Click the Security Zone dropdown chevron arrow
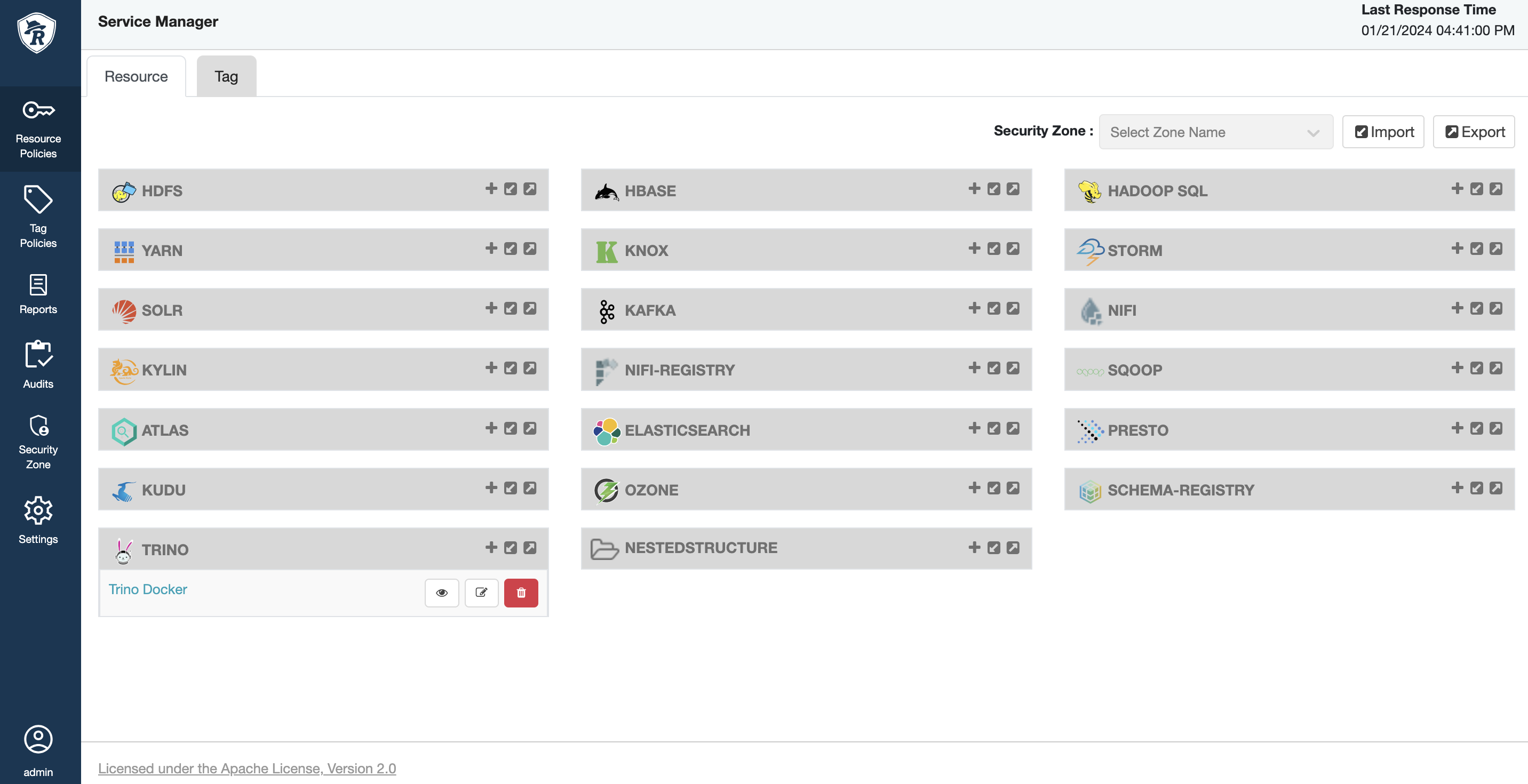 (1314, 133)
